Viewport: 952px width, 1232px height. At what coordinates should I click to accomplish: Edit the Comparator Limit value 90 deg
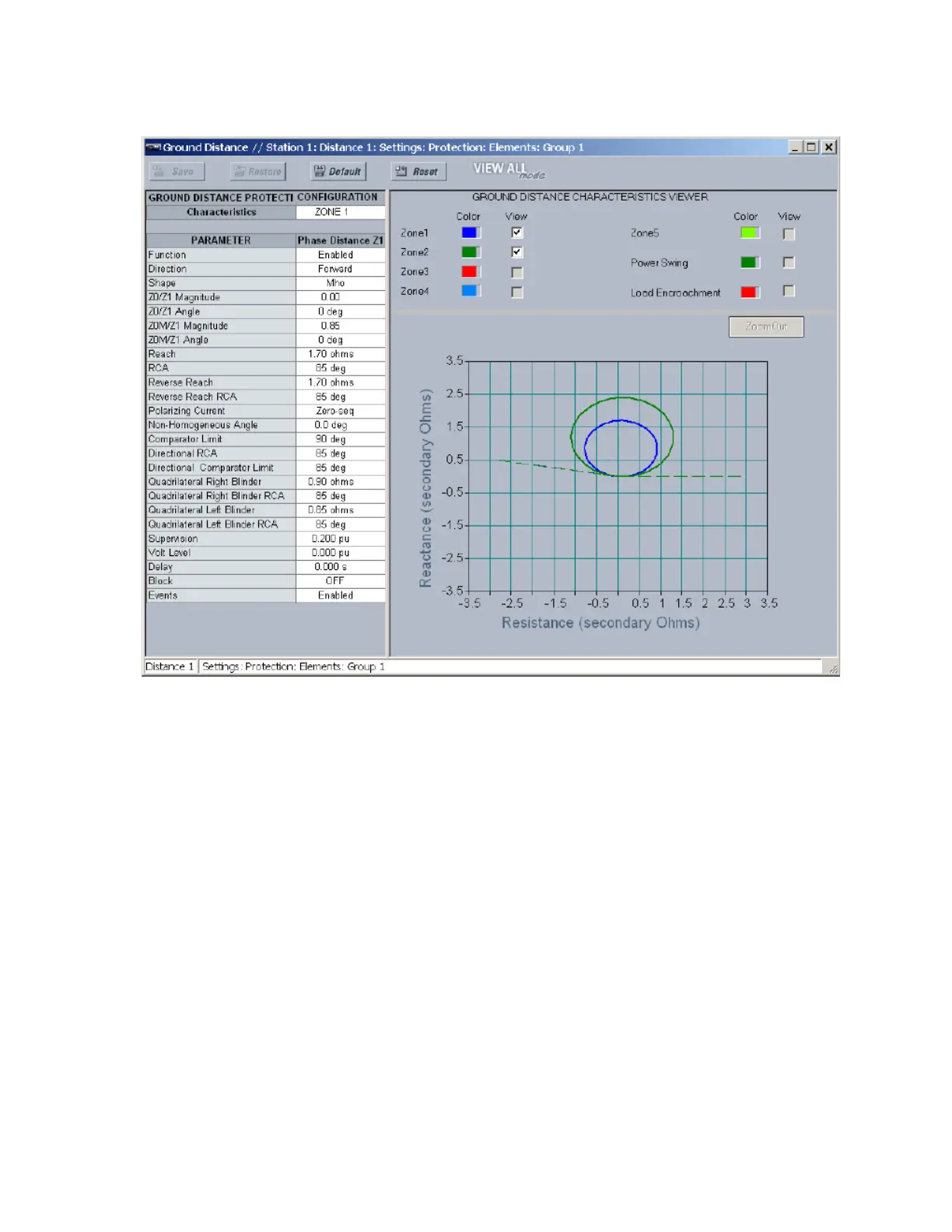(x=341, y=439)
